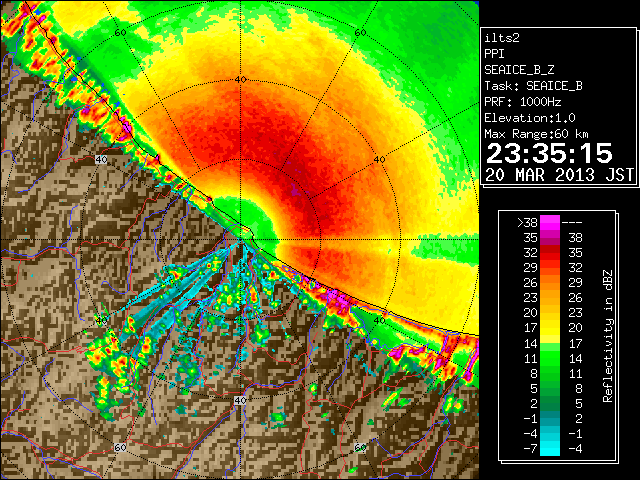Click the ">38" legend value
The width and height of the screenshot is (640, 480).
527,223
